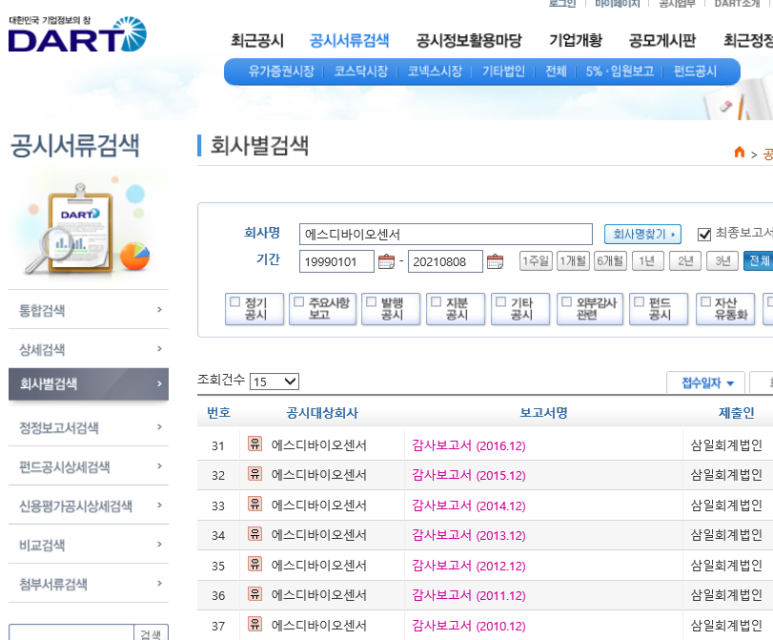Screen dimensions: 773x640
Task: Select the 1개월 period button
Action: [x=573, y=261]
